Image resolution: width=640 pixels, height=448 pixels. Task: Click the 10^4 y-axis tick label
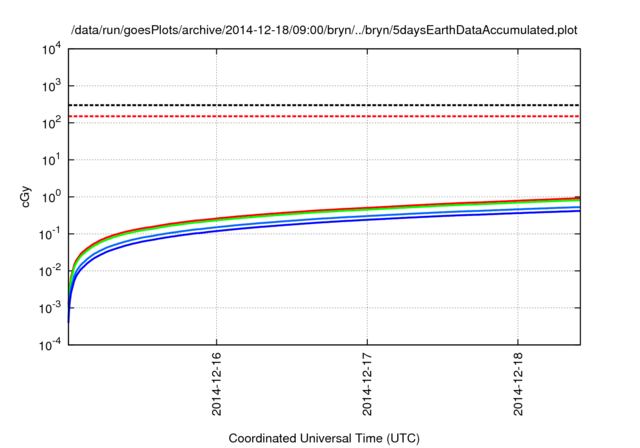point(51,49)
